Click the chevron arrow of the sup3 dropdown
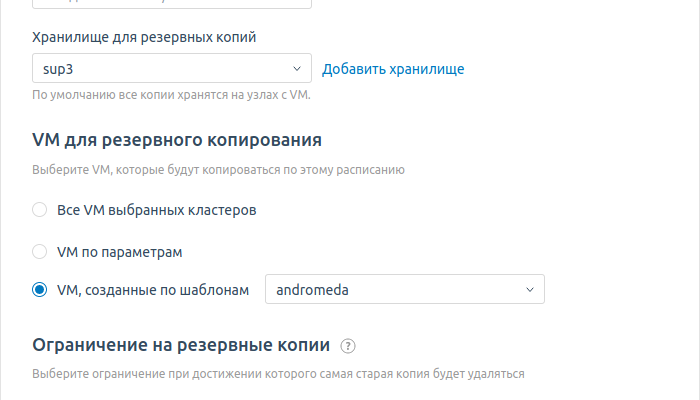700x400 pixels. pos(297,69)
